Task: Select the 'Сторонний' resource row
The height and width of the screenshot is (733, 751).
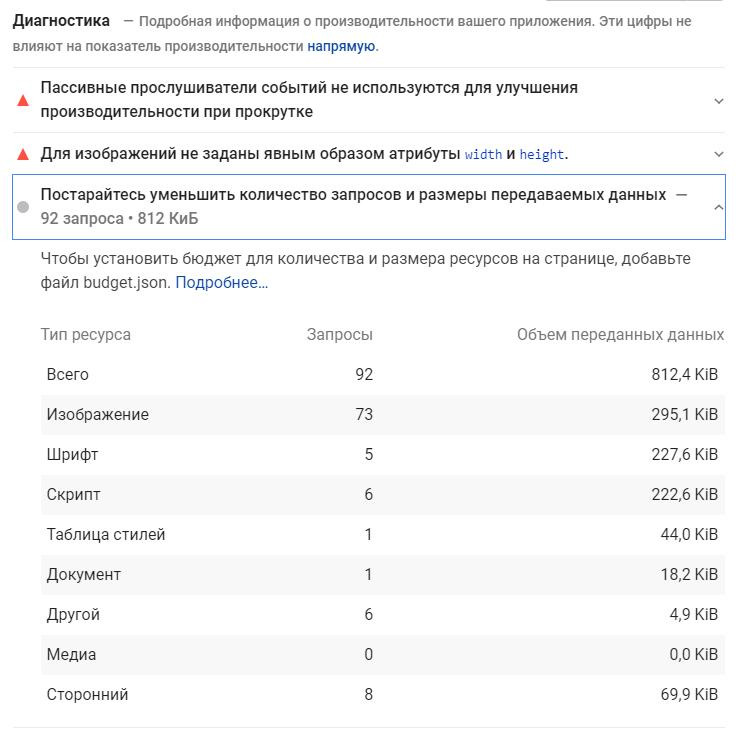Action: 383,695
